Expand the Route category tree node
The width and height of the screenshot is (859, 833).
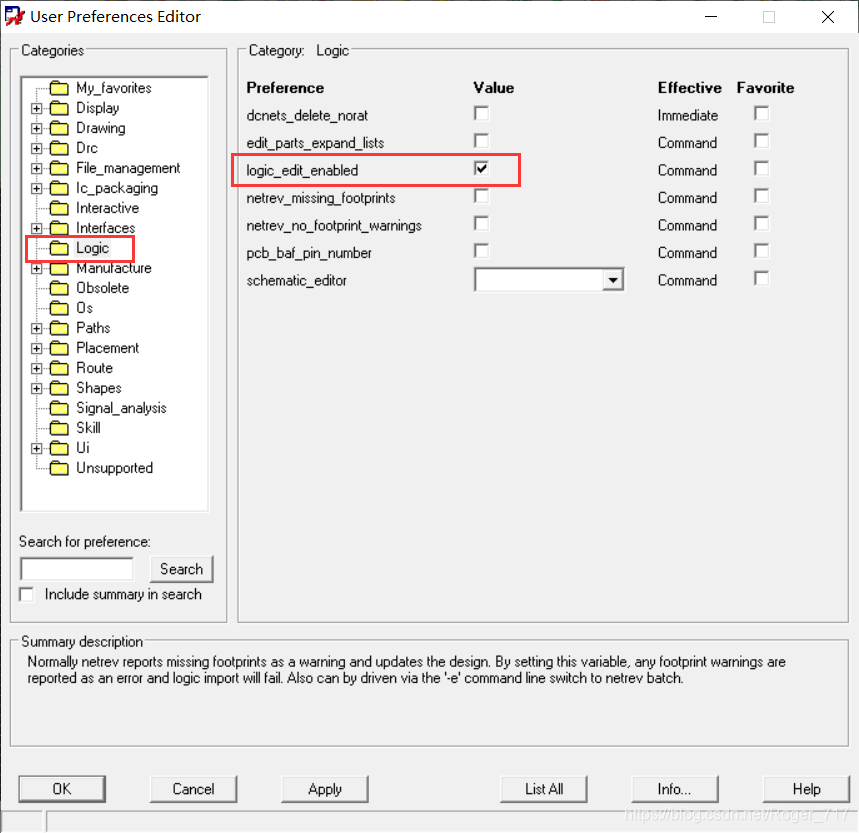pos(37,368)
